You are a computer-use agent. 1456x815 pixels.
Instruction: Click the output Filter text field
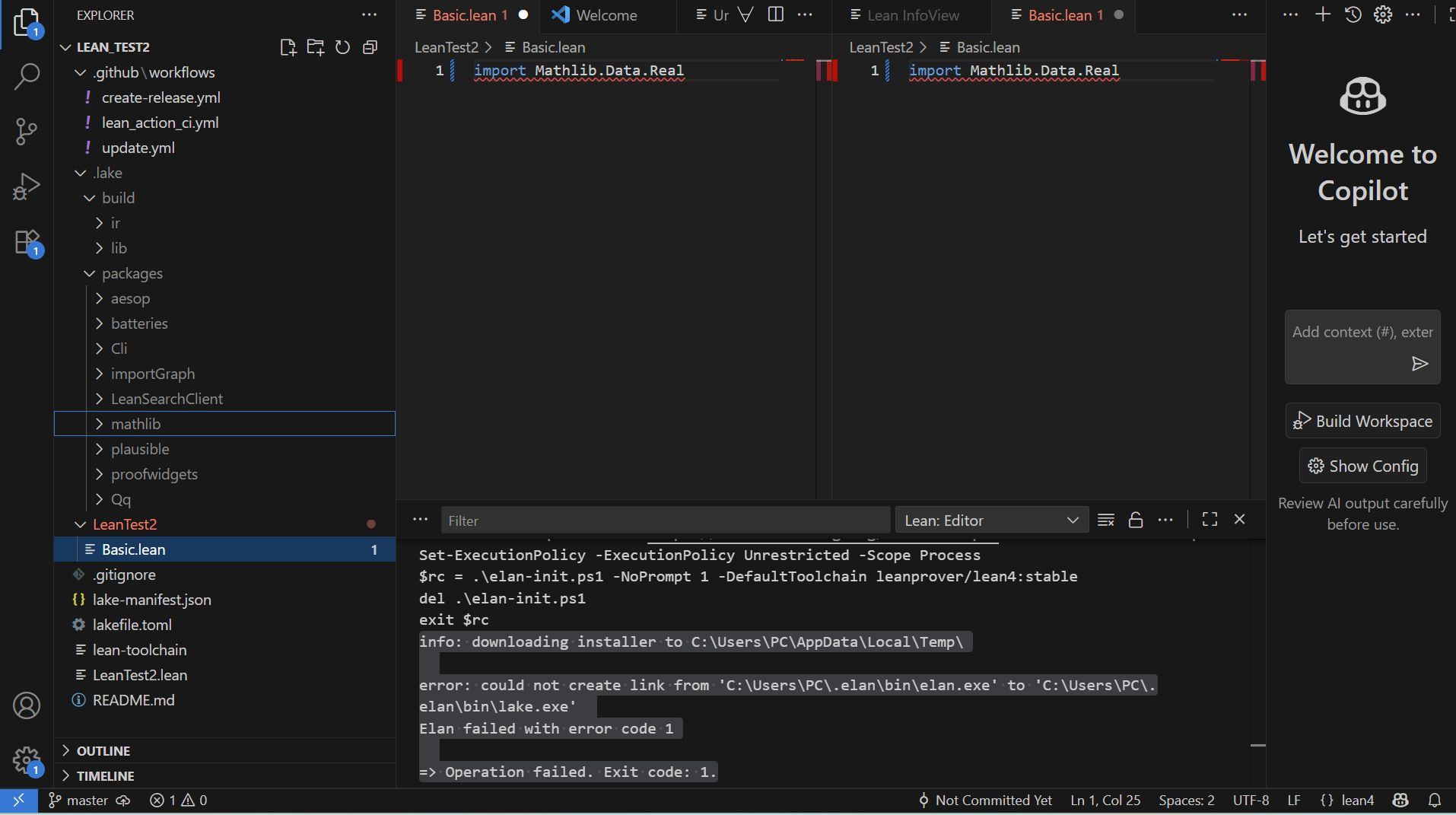tap(665, 521)
